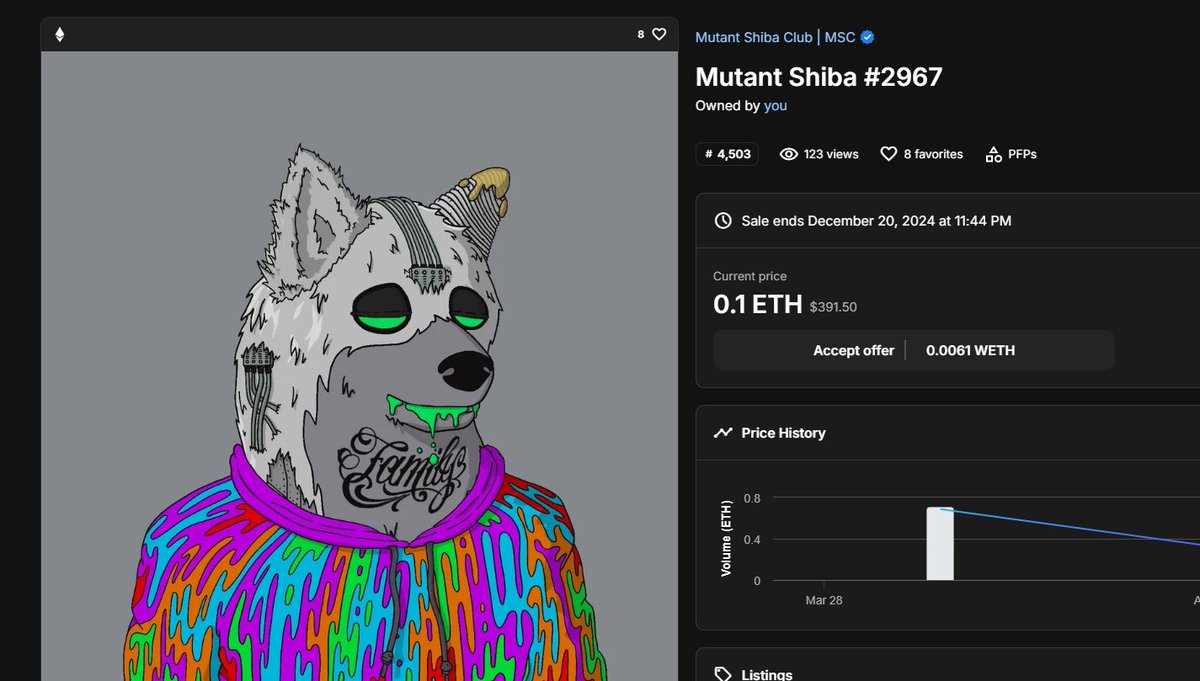Click the white volume bar in the chart

click(940, 544)
